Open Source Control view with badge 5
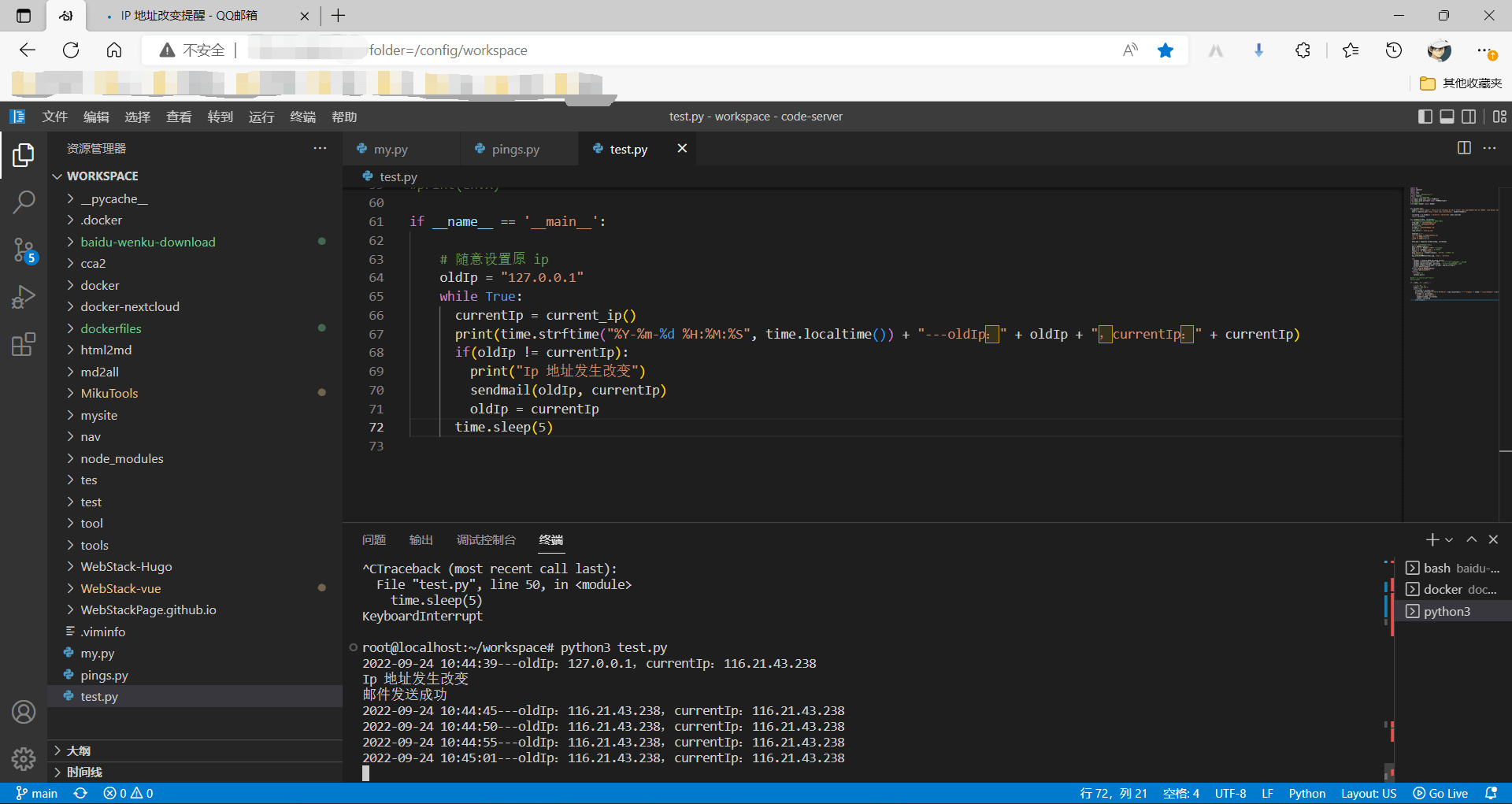 [24, 250]
